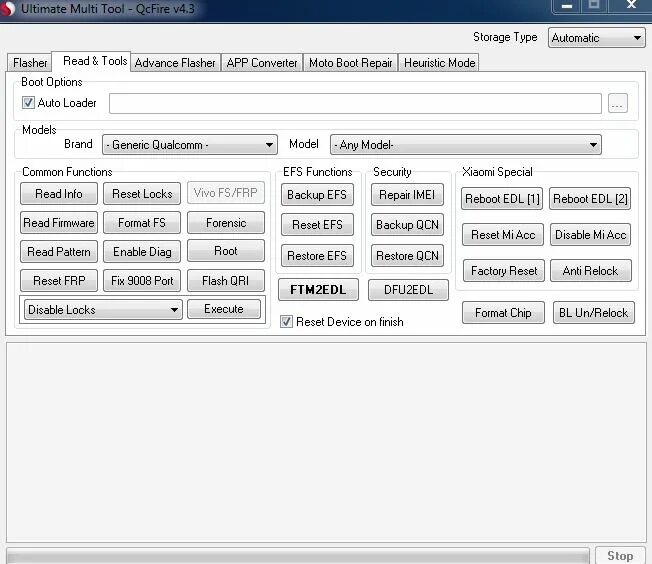The image size is (652, 564).
Task: Click the Reboot EDL [1] button
Action: tap(502, 199)
